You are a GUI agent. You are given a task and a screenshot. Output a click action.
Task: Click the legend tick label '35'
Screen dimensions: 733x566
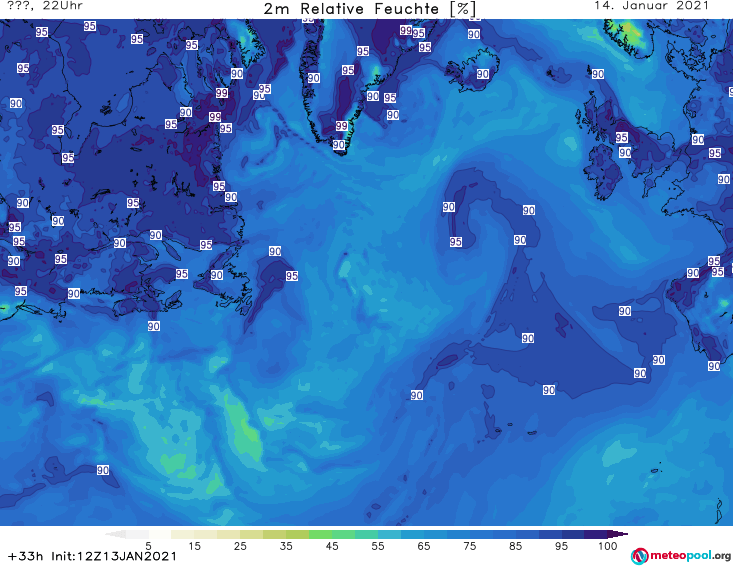[286, 546]
